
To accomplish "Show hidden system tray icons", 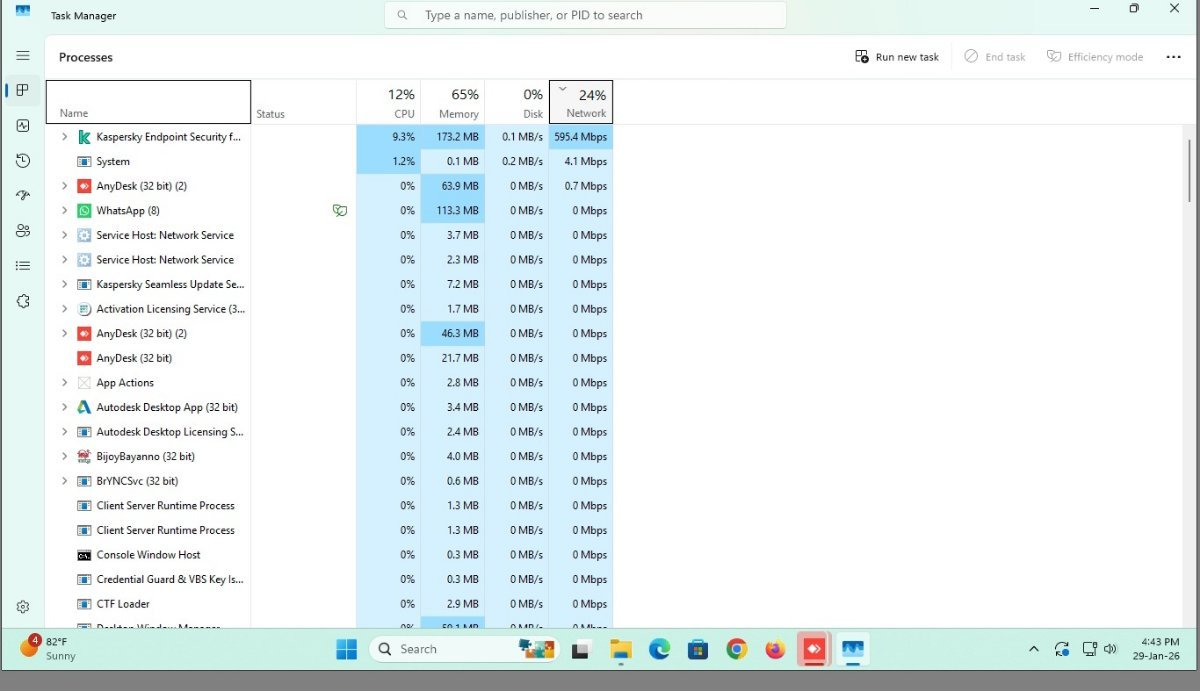I will 1034,649.
